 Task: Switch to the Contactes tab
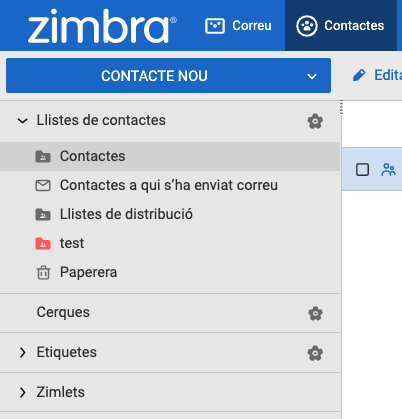[x=341, y=26]
